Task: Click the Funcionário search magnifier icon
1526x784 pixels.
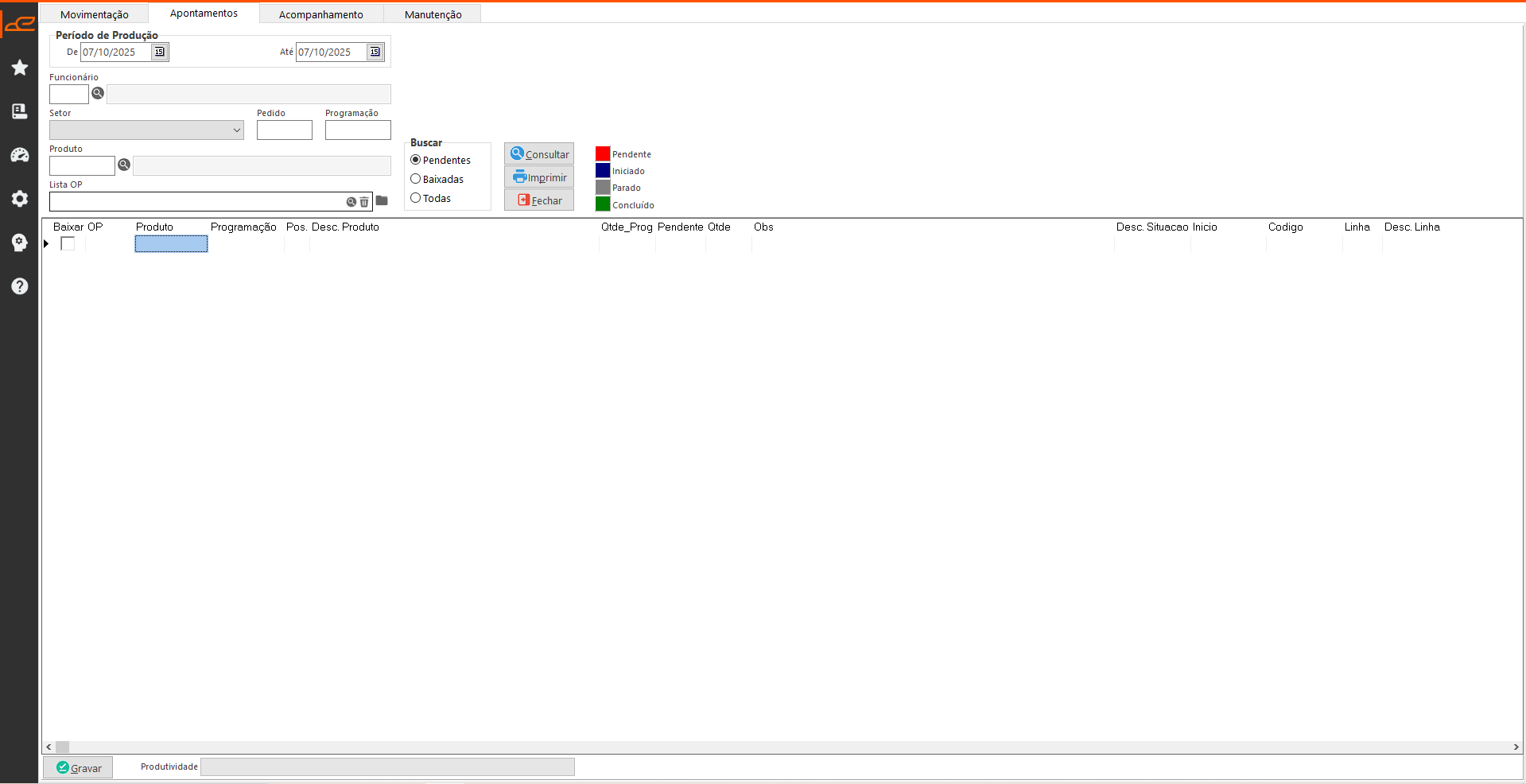Action: (98, 94)
